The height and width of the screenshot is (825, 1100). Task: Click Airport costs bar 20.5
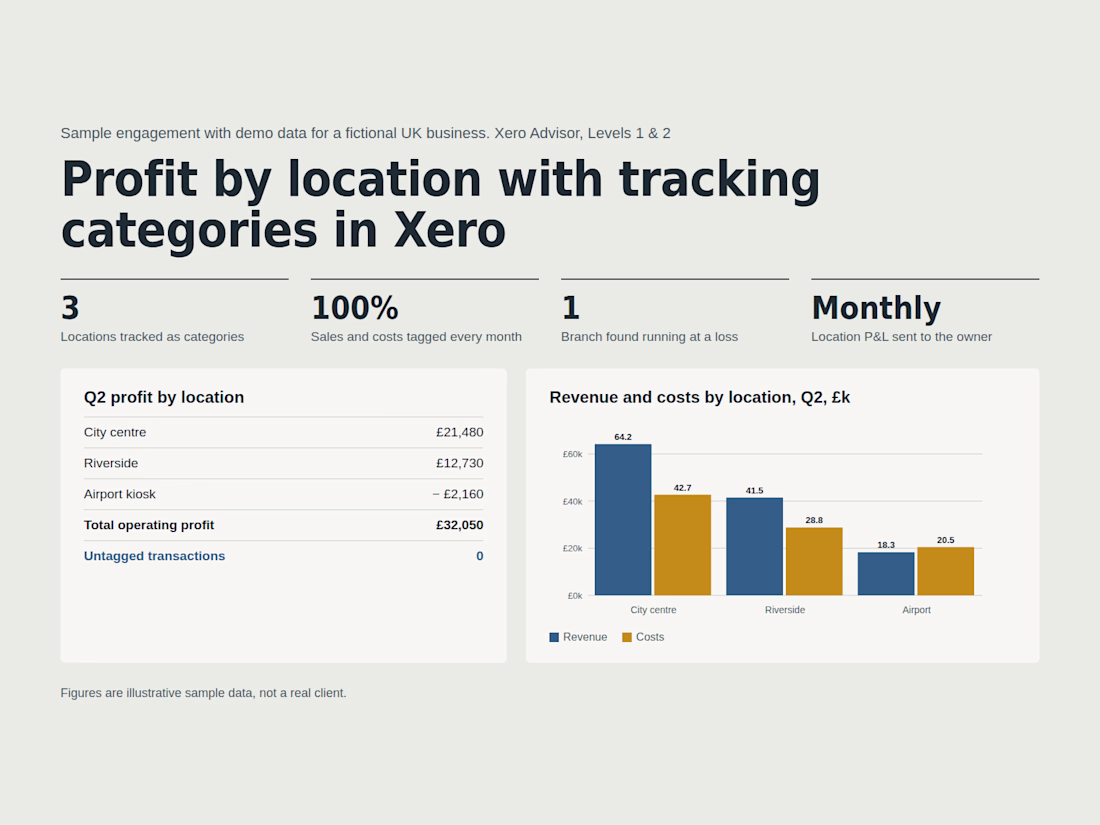point(946,571)
